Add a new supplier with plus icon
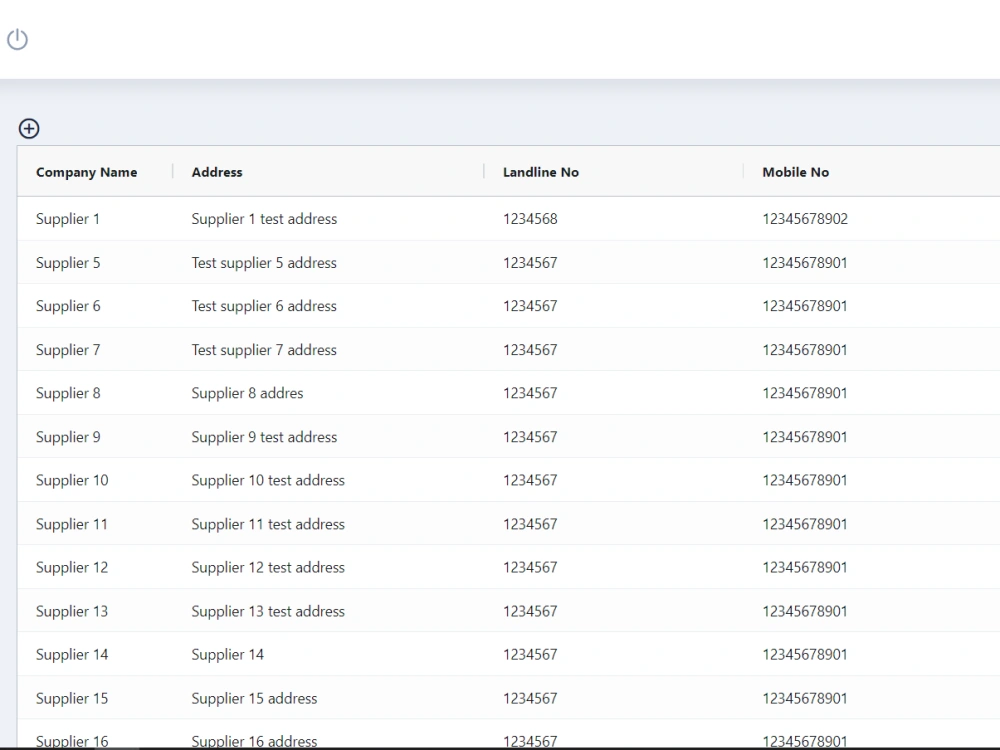Image resolution: width=1000 pixels, height=750 pixels. pos(29,128)
